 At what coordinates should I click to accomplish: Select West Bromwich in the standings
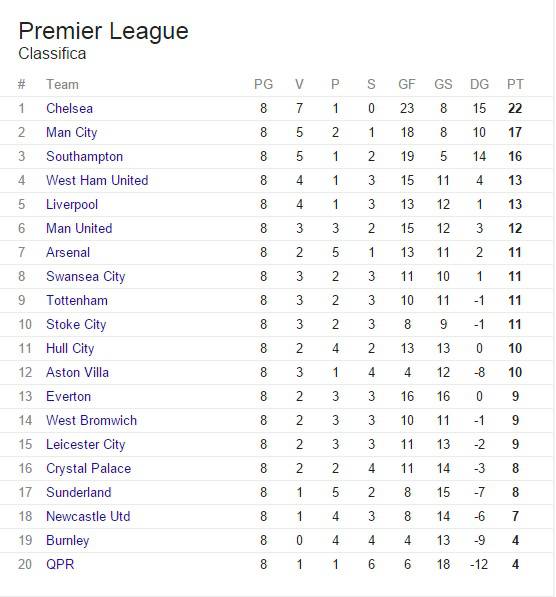91,420
